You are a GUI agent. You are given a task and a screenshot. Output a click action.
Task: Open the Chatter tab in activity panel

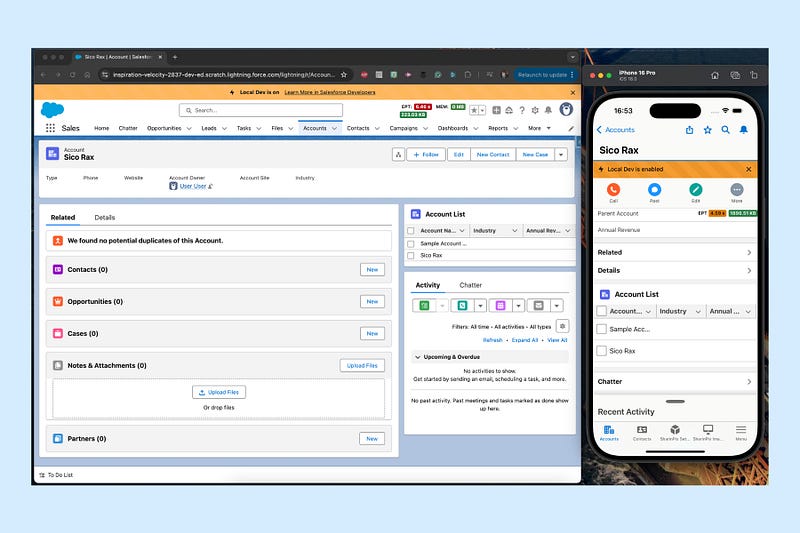(x=470, y=285)
